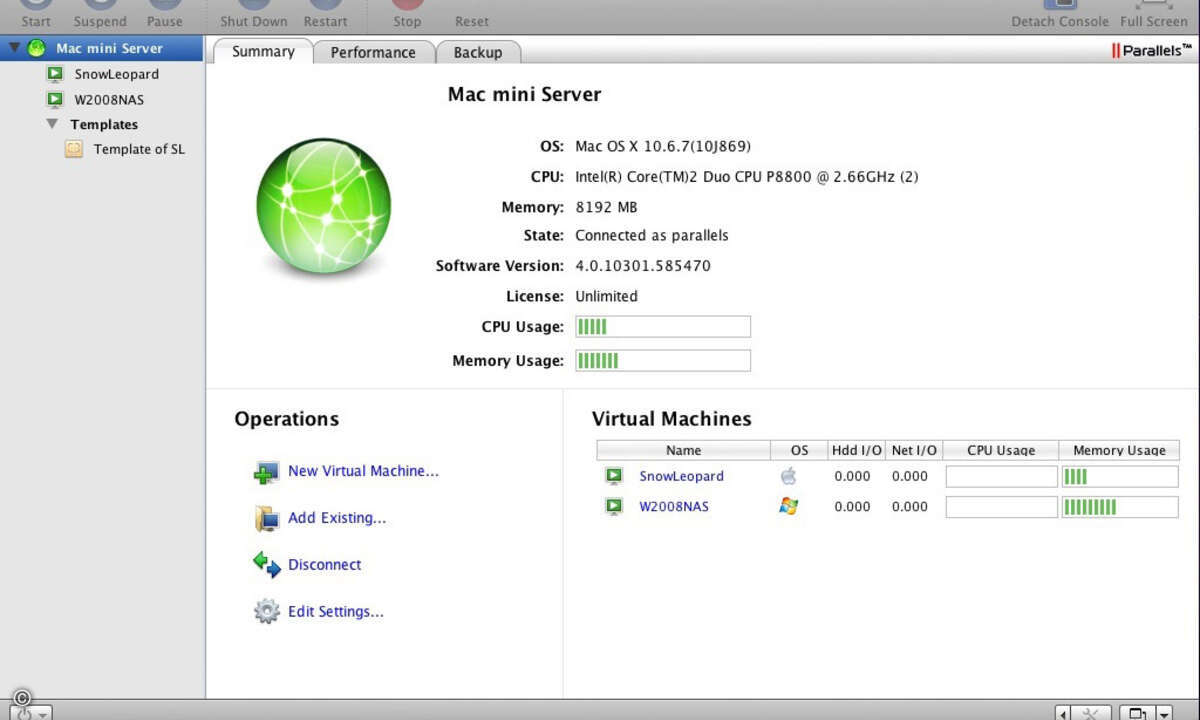Click the License value "Unlimited"

click(x=606, y=296)
